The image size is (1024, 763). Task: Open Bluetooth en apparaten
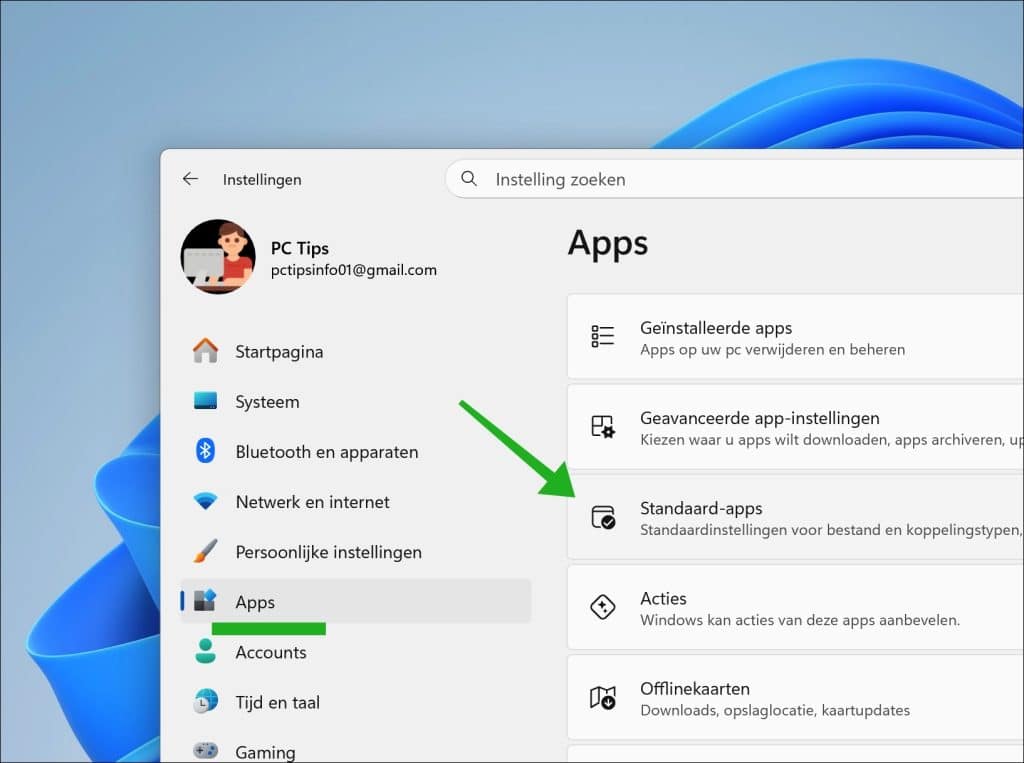pos(355,452)
